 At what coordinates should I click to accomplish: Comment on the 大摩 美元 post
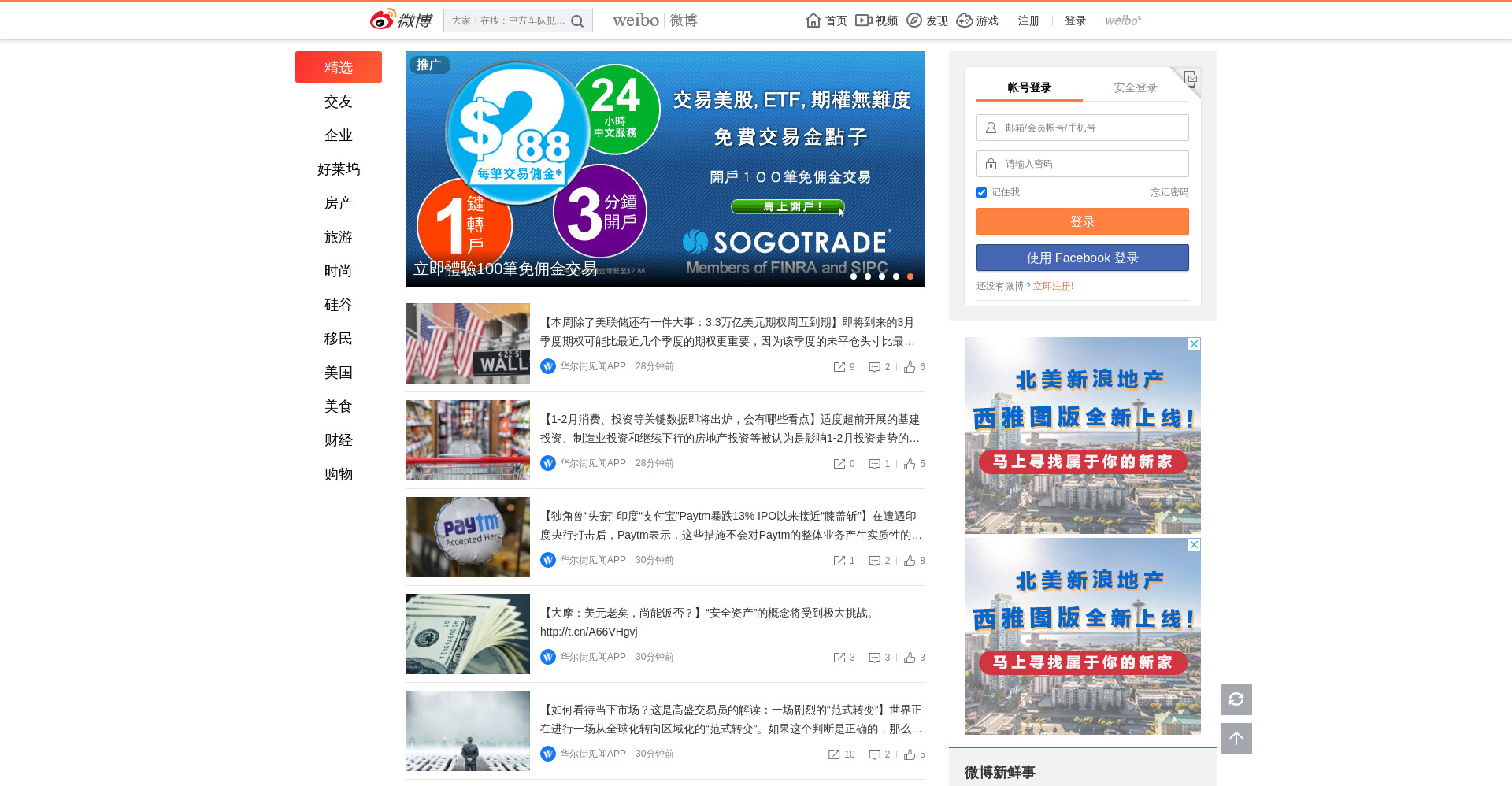(x=880, y=658)
